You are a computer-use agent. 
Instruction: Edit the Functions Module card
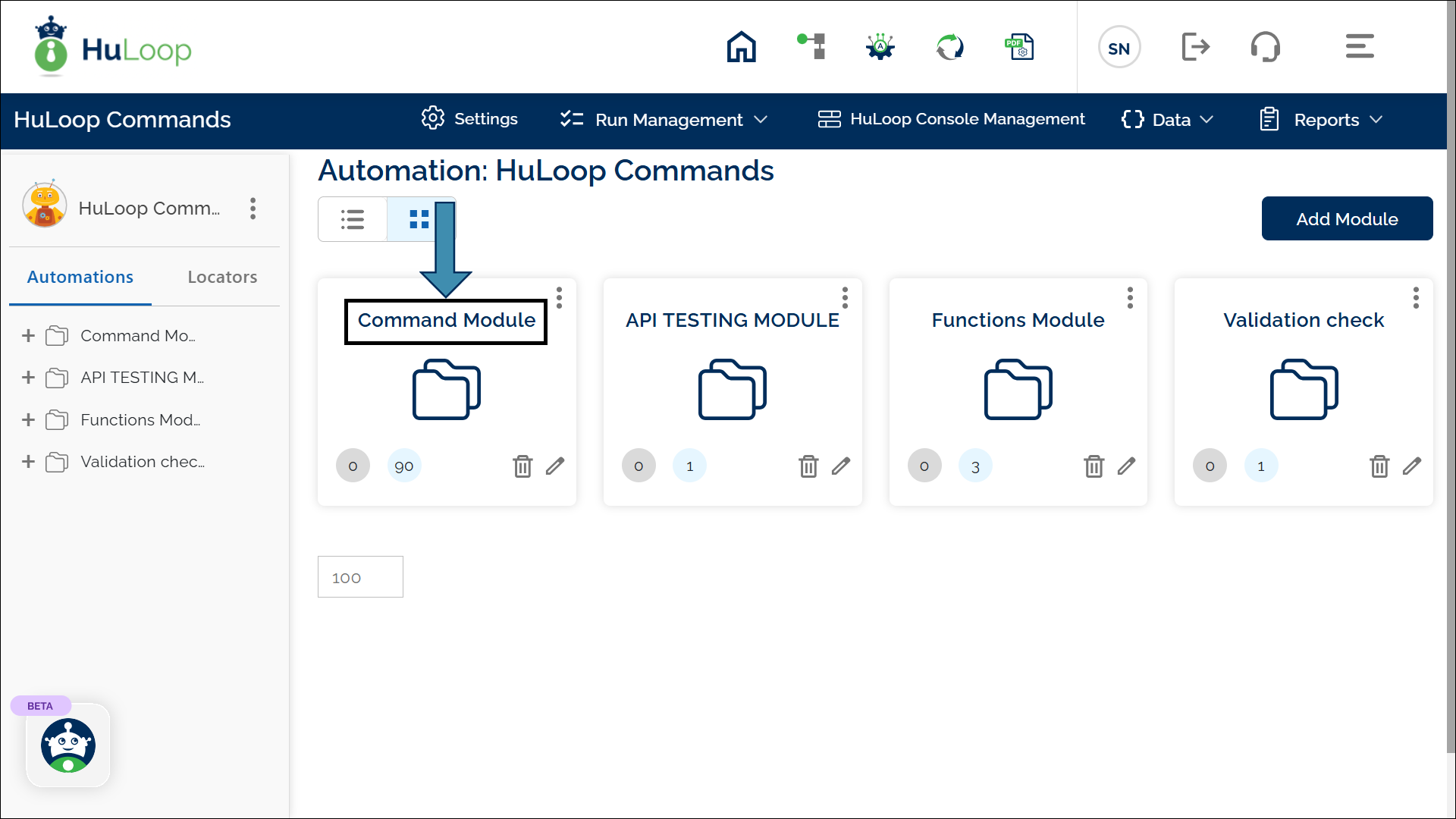pos(1126,466)
